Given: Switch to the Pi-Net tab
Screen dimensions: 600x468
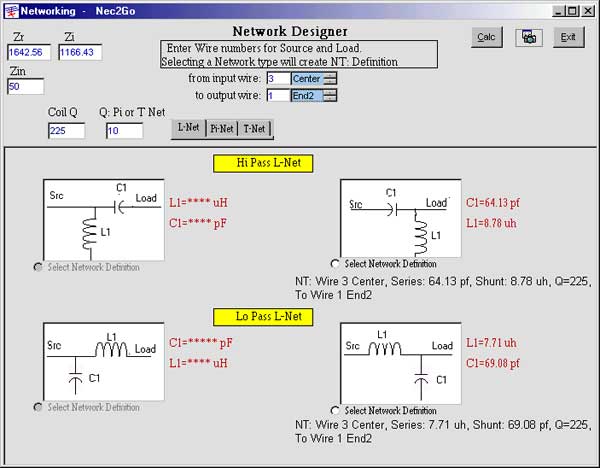Looking at the screenshot, I should [222, 129].
